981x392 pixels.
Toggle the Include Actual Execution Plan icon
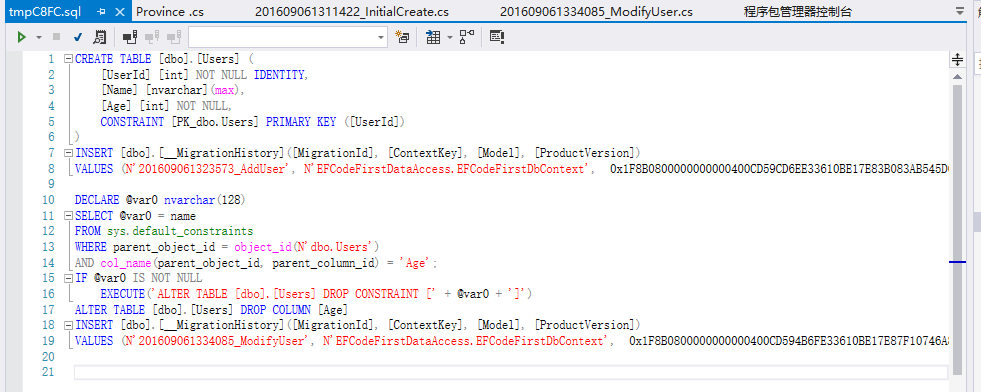467,38
